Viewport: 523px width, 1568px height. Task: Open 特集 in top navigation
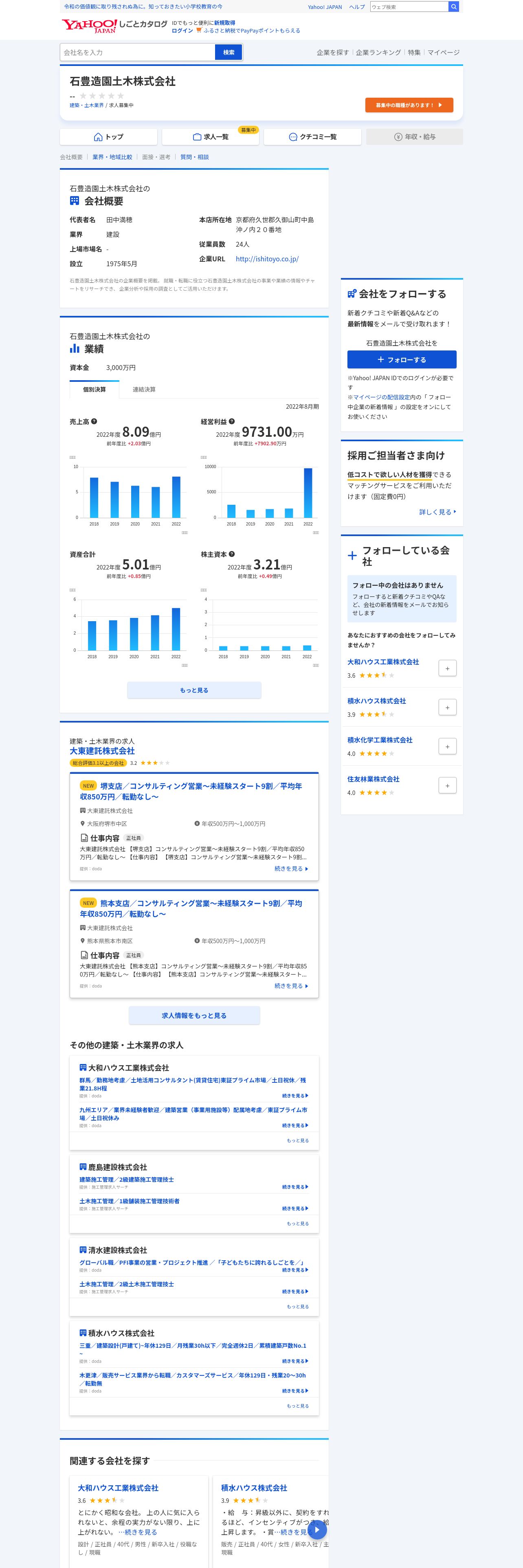pos(415,53)
